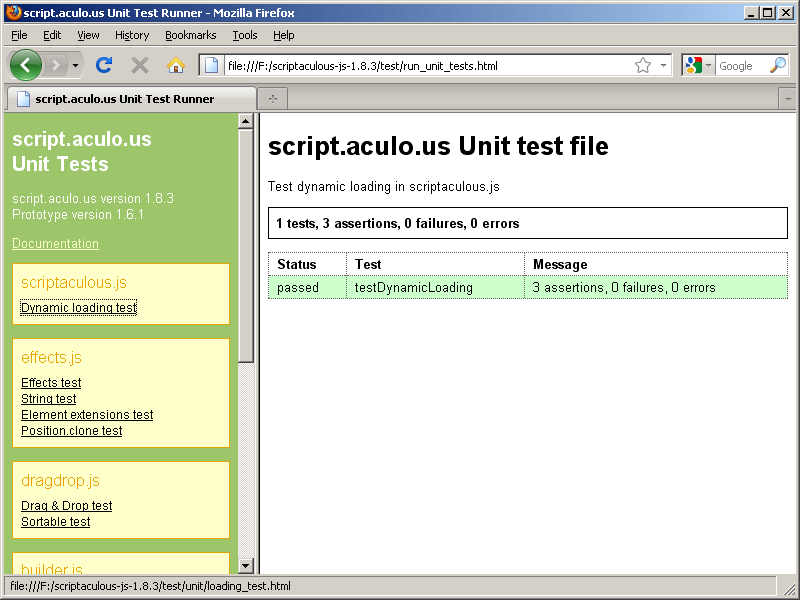
Task: Open the File menu
Action: click(x=19, y=35)
